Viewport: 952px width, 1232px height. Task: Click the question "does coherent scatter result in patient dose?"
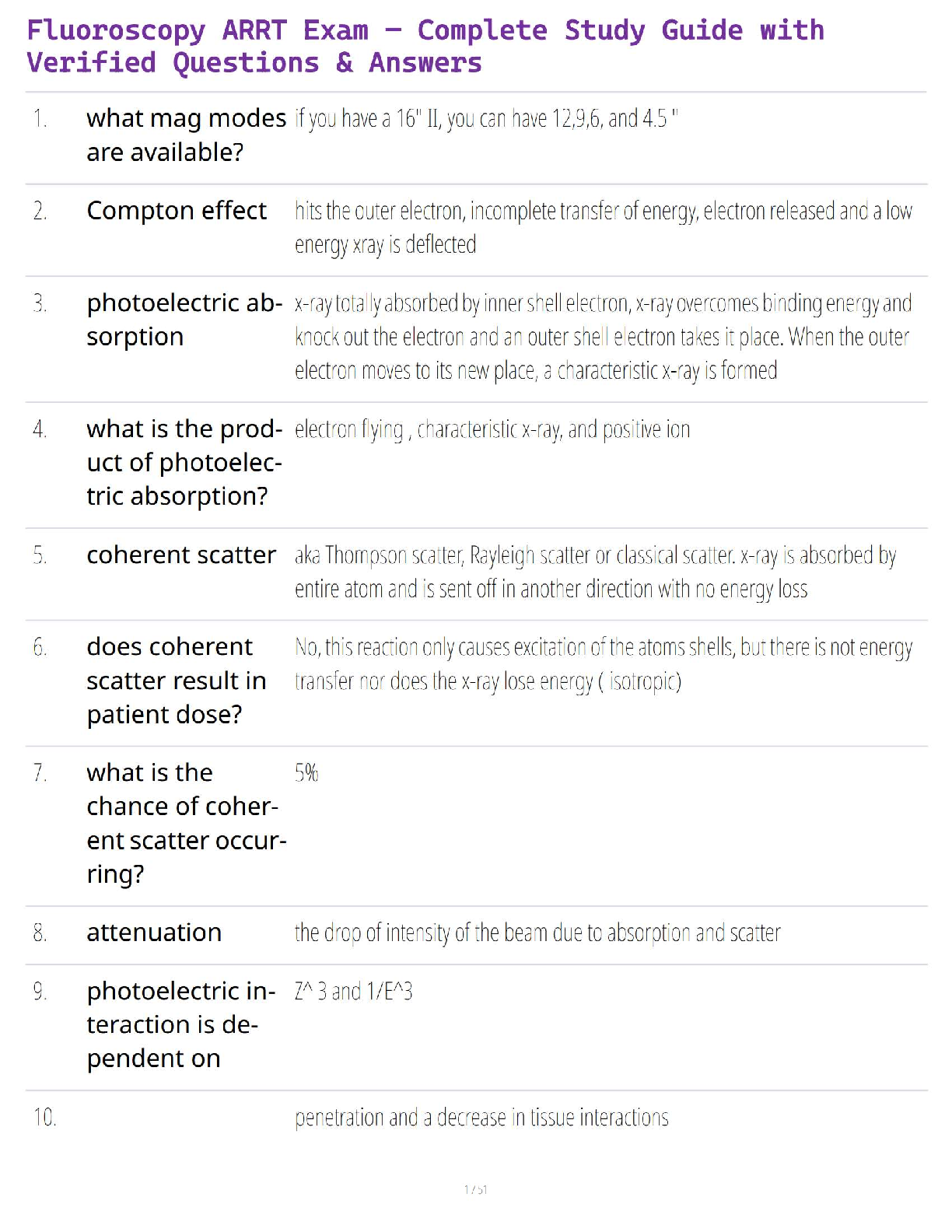pyautogui.click(x=176, y=680)
